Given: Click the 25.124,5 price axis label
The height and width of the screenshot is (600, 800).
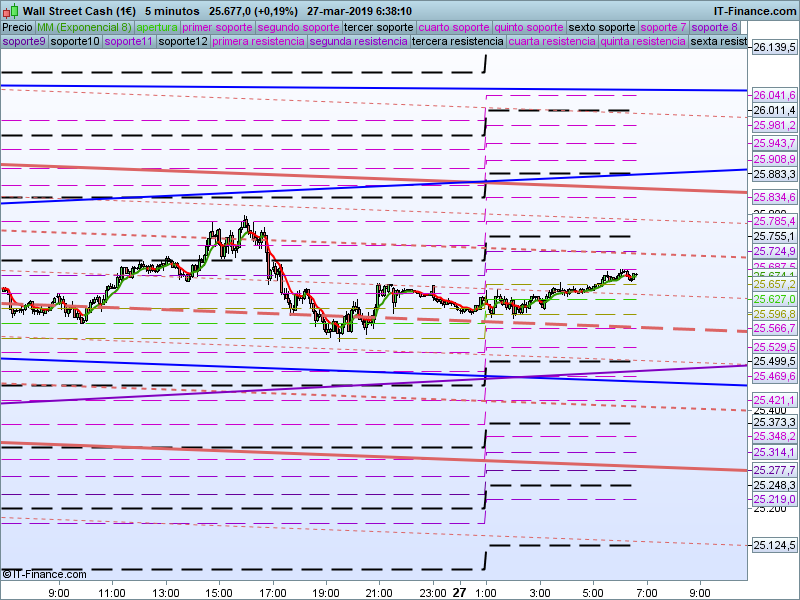Looking at the screenshot, I should click(774, 545).
